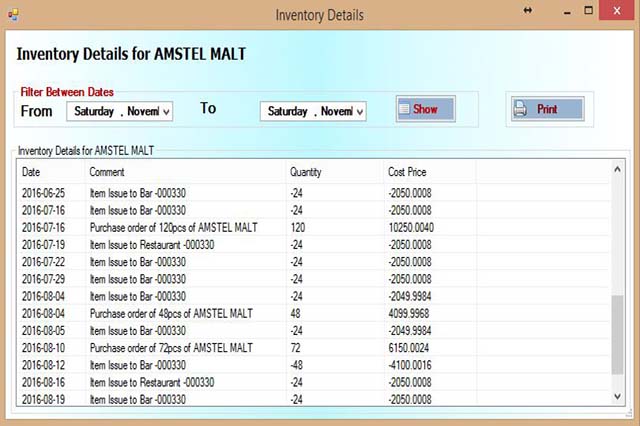
Task: Maximize the Inventory Details window
Action: click(588, 10)
